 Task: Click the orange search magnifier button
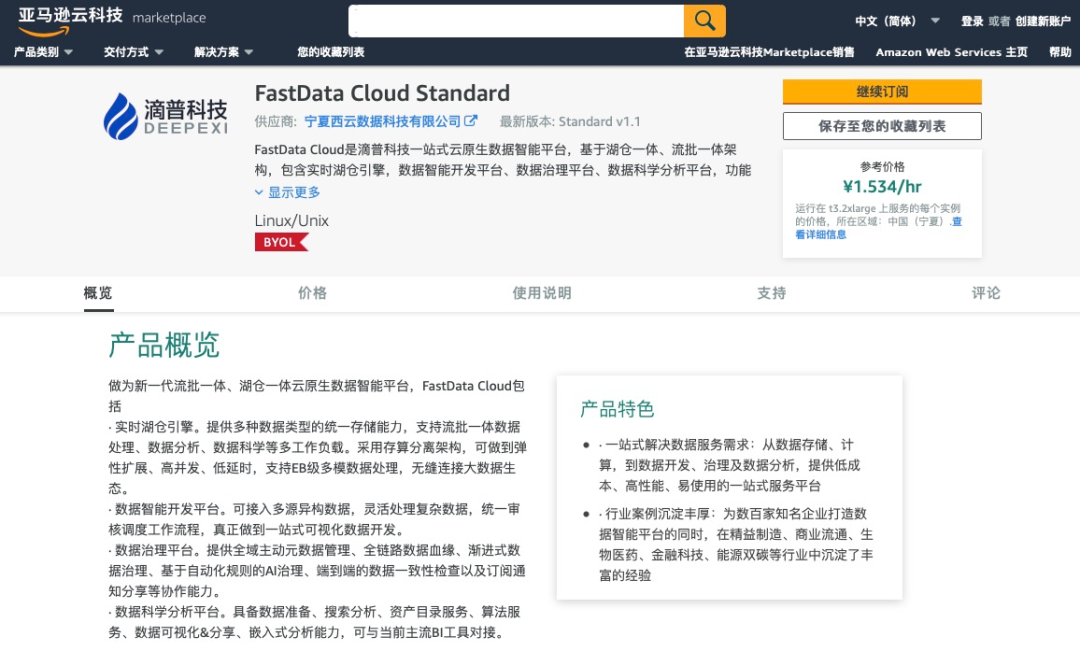704,21
